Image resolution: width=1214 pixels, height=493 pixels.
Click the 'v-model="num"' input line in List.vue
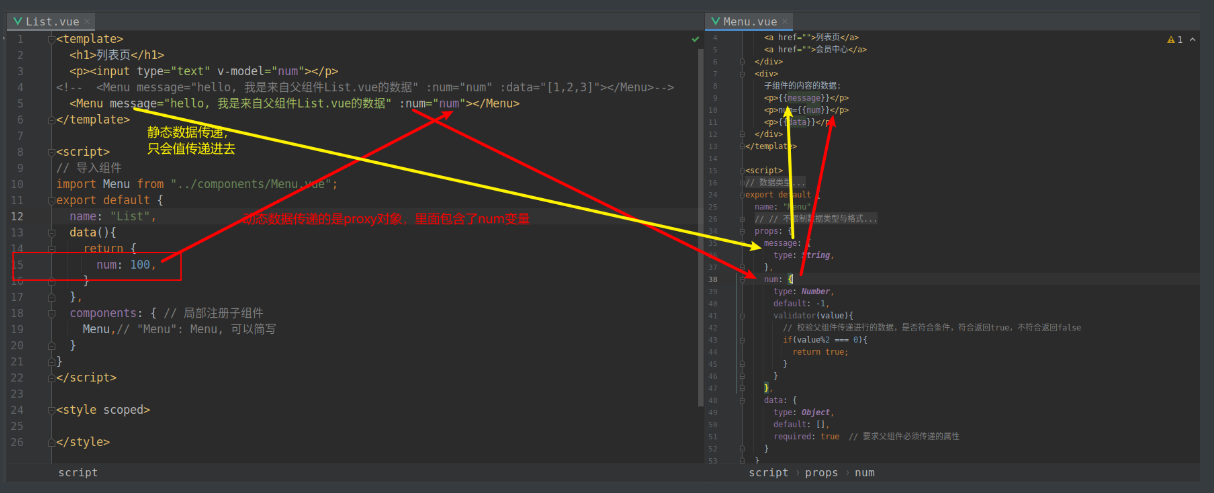pos(204,71)
